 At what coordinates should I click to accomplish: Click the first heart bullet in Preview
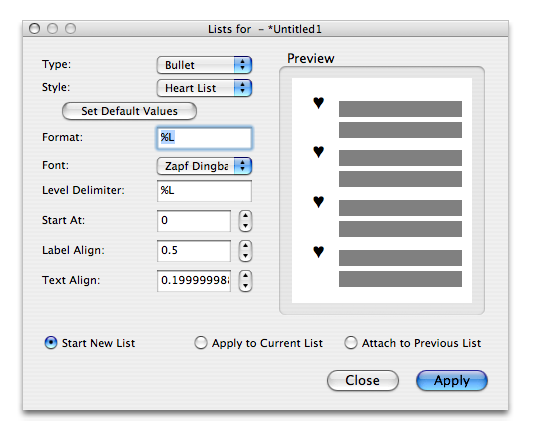click(x=319, y=102)
